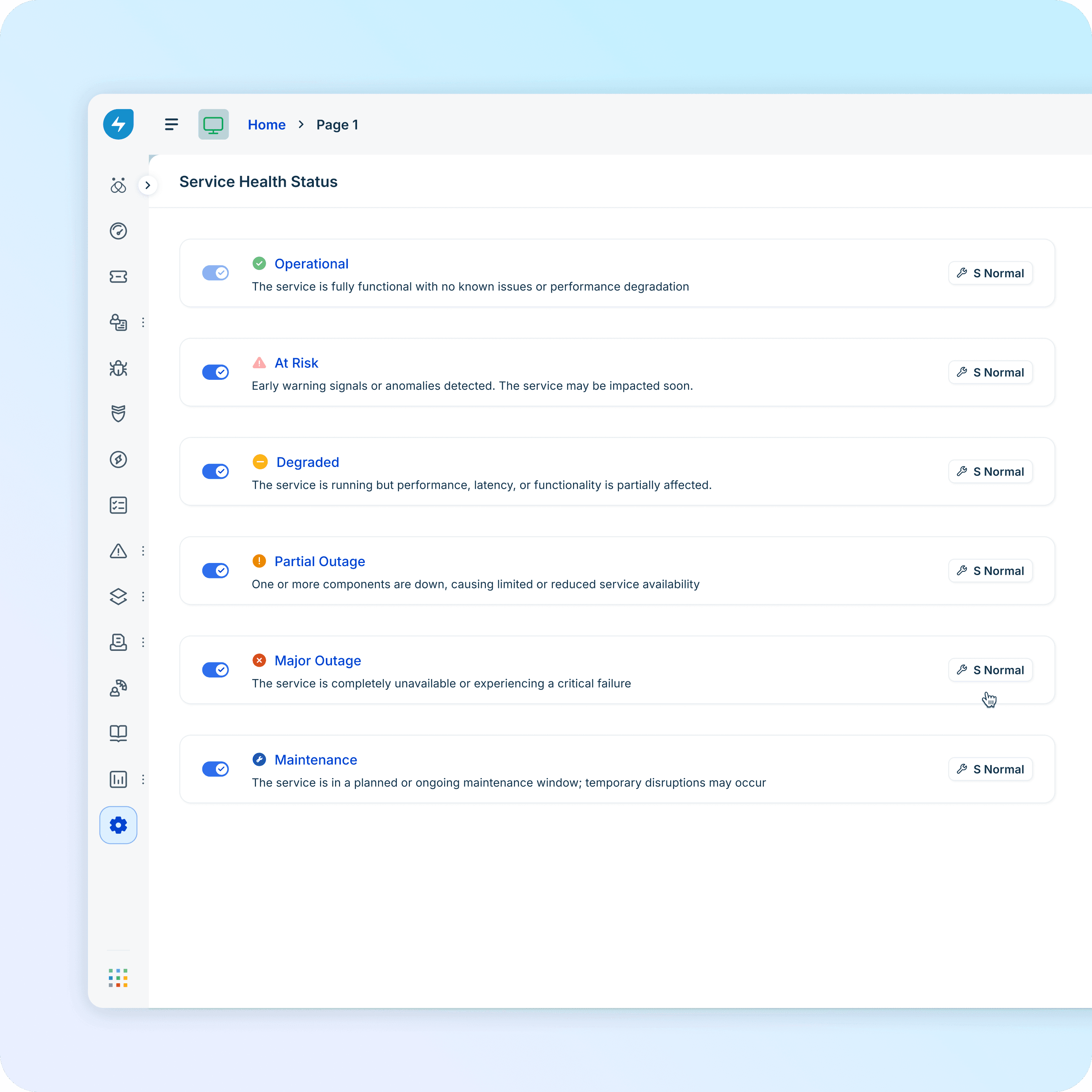Click S Normal button in Major Outage row
1092x1092 pixels.
[990, 670]
